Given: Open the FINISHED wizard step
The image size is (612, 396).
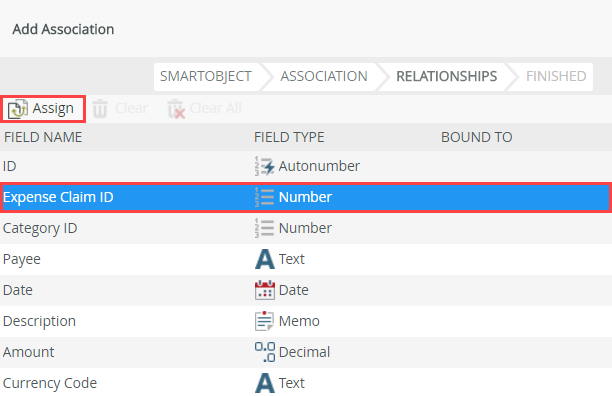Looking at the screenshot, I should [x=556, y=76].
